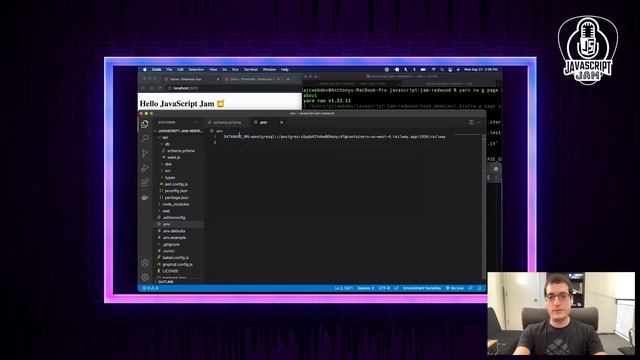Open LICENSE in the file tree
The height and width of the screenshot is (360, 640).
pyautogui.click(x=170, y=271)
